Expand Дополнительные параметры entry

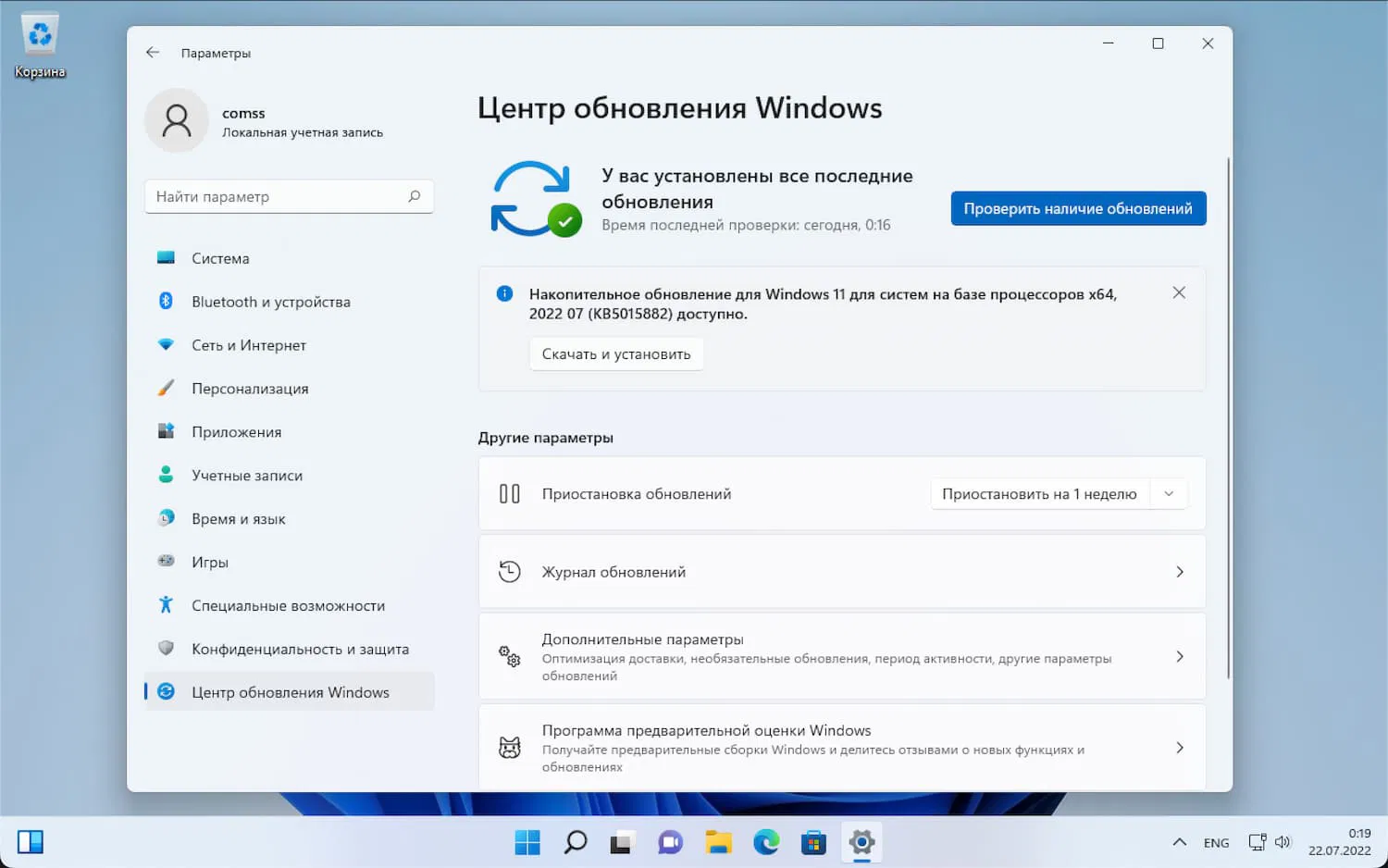[x=842, y=656]
